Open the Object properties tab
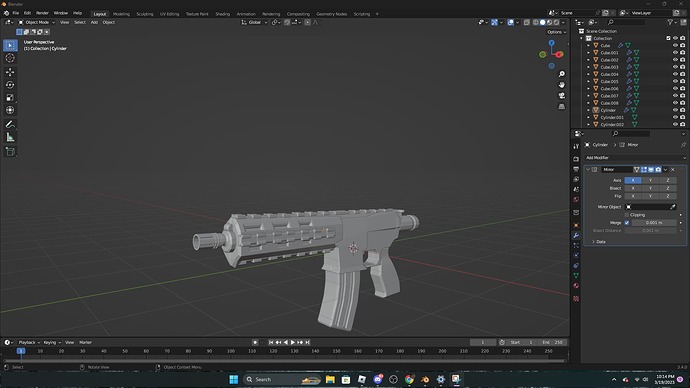The image size is (690, 388). click(x=576, y=225)
